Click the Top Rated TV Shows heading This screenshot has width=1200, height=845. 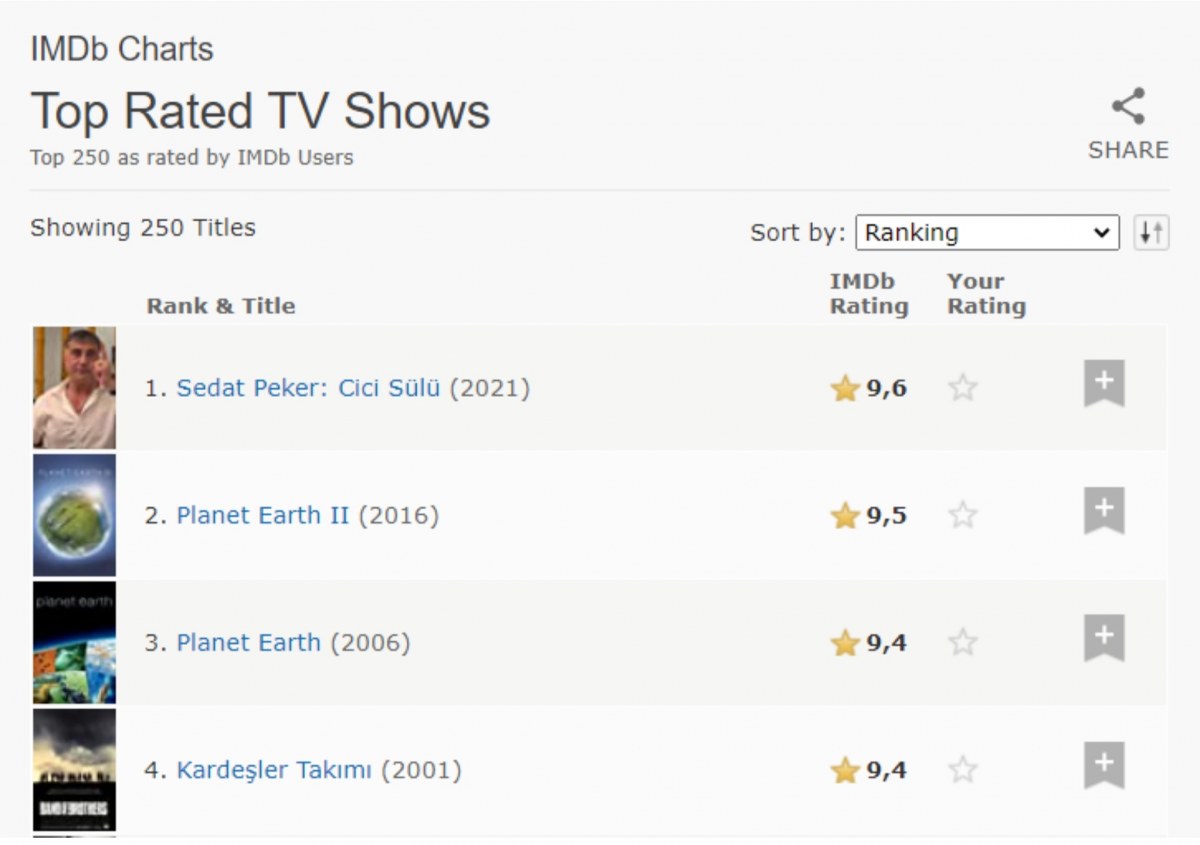[x=261, y=111]
